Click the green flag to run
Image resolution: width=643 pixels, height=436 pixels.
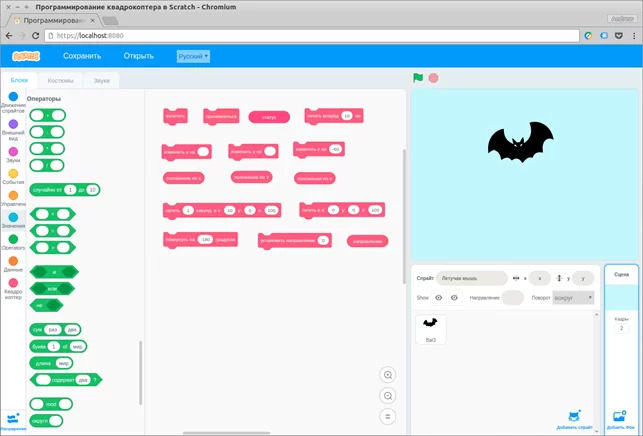coord(418,78)
